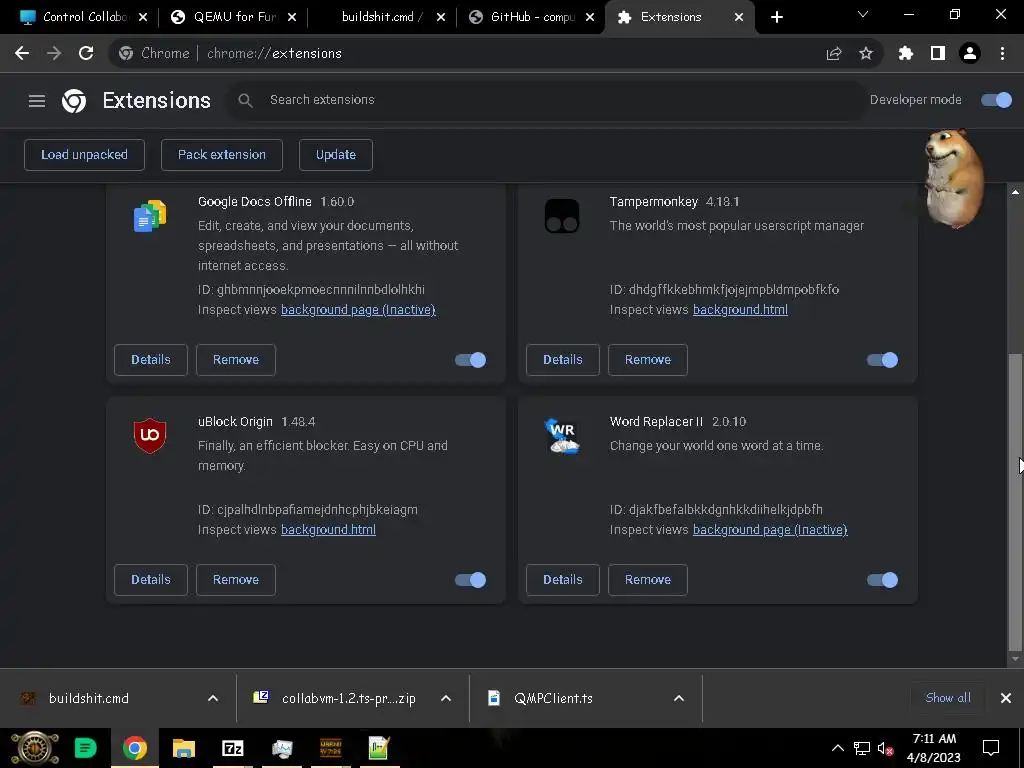
Task: Click the Chrome logo beside Extensions title
Action: [74, 101]
